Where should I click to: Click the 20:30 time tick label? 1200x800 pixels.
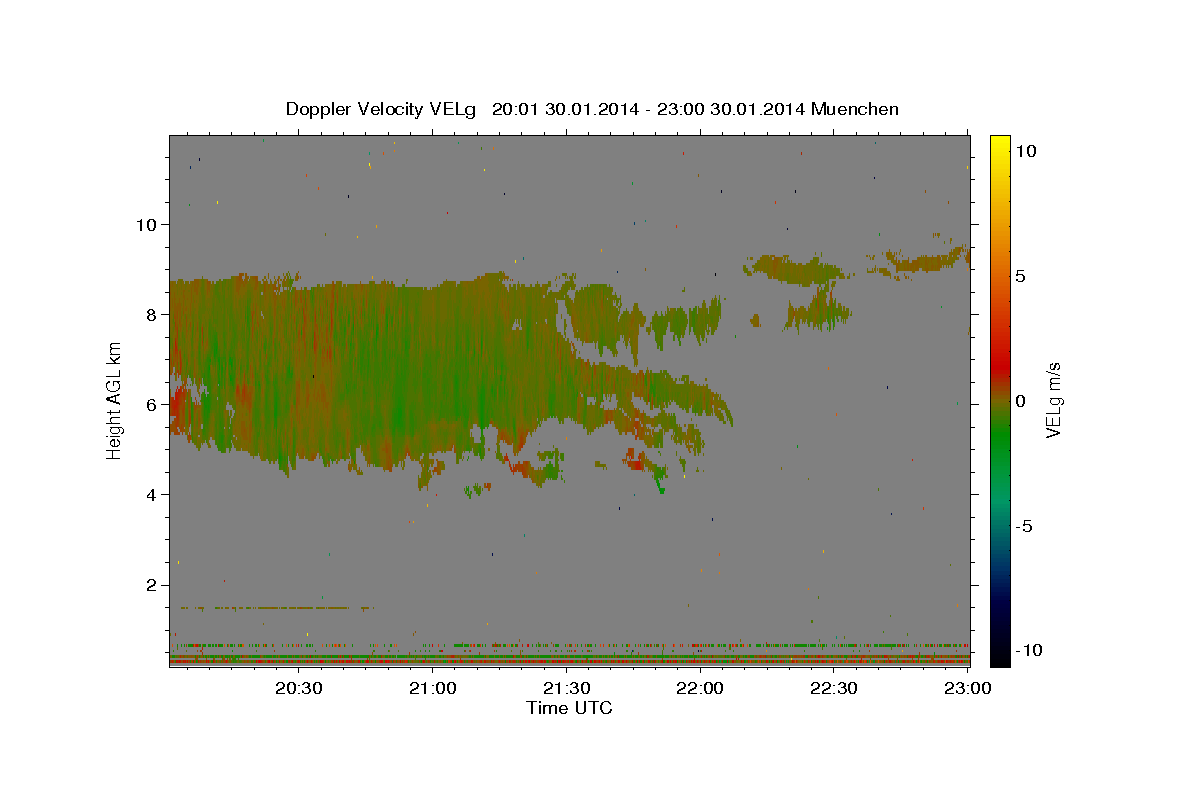[x=299, y=688]
